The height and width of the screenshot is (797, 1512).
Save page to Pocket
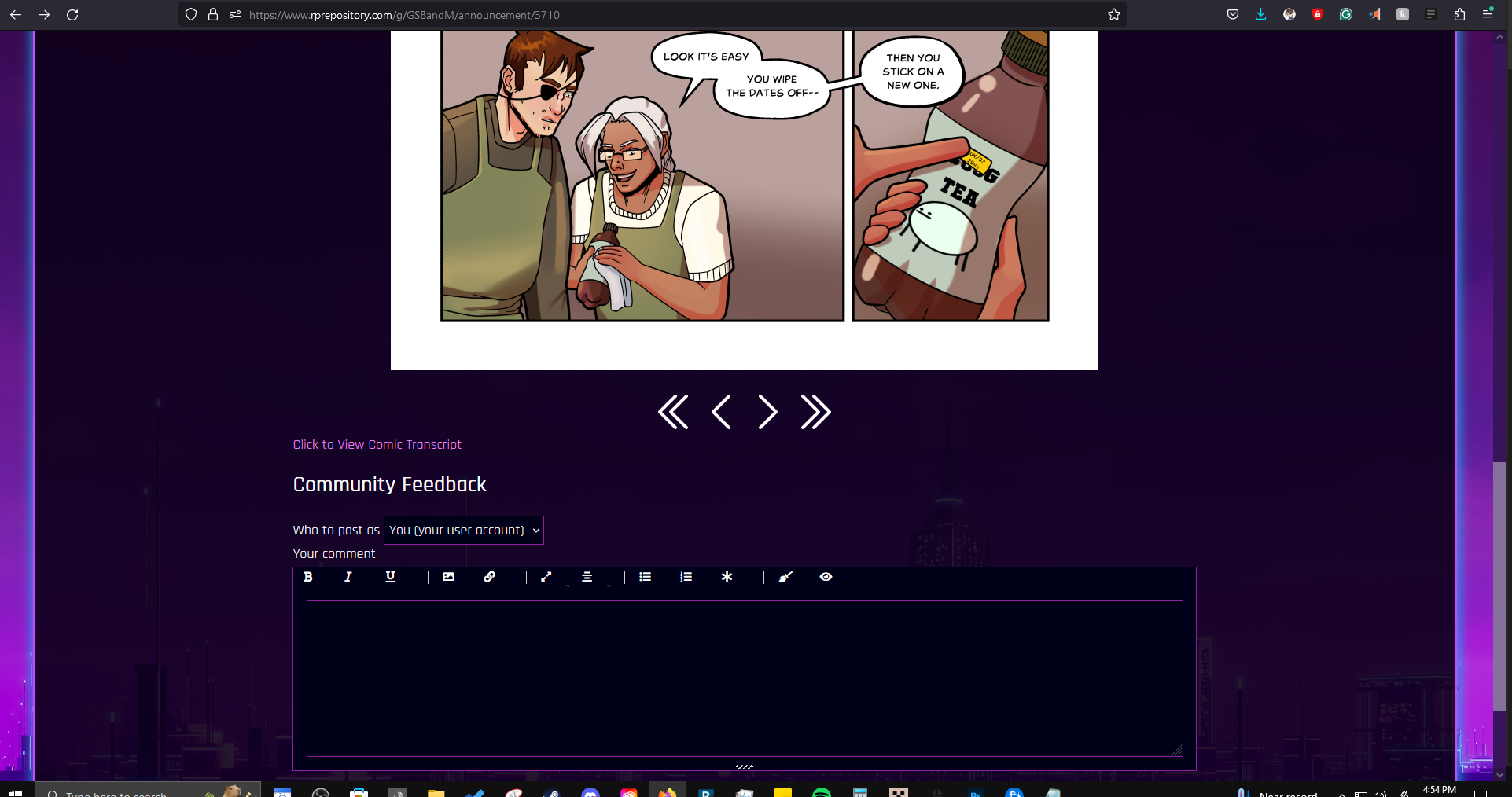tap(1233, 14)
